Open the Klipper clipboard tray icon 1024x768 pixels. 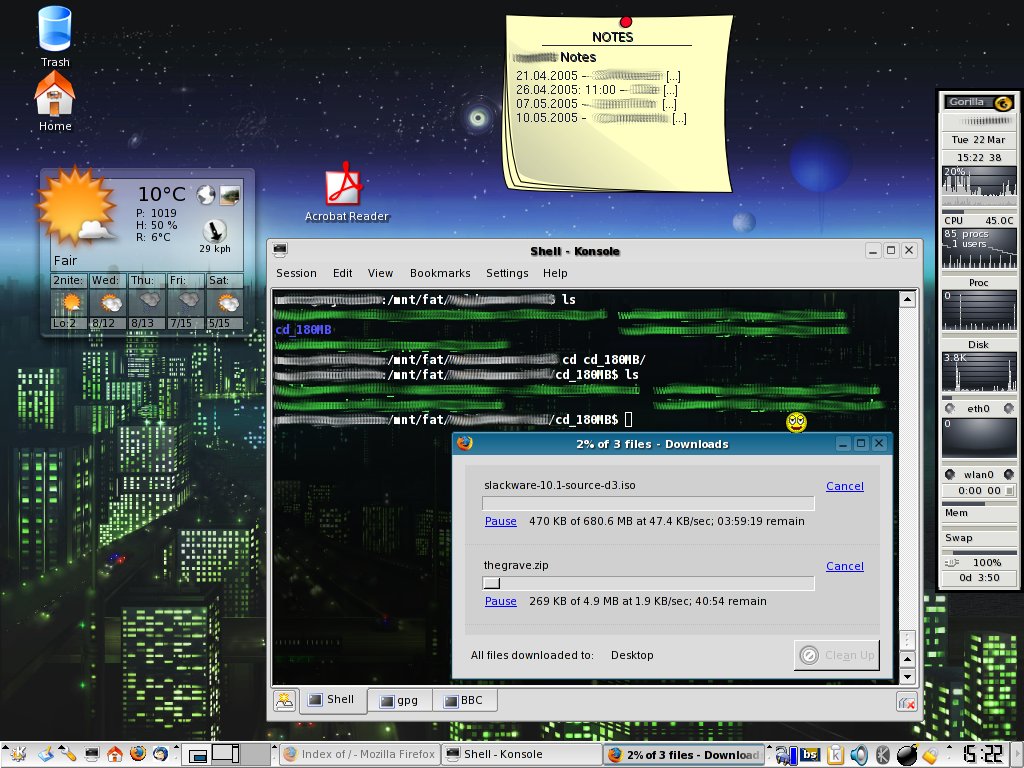(x=835, y=755)
